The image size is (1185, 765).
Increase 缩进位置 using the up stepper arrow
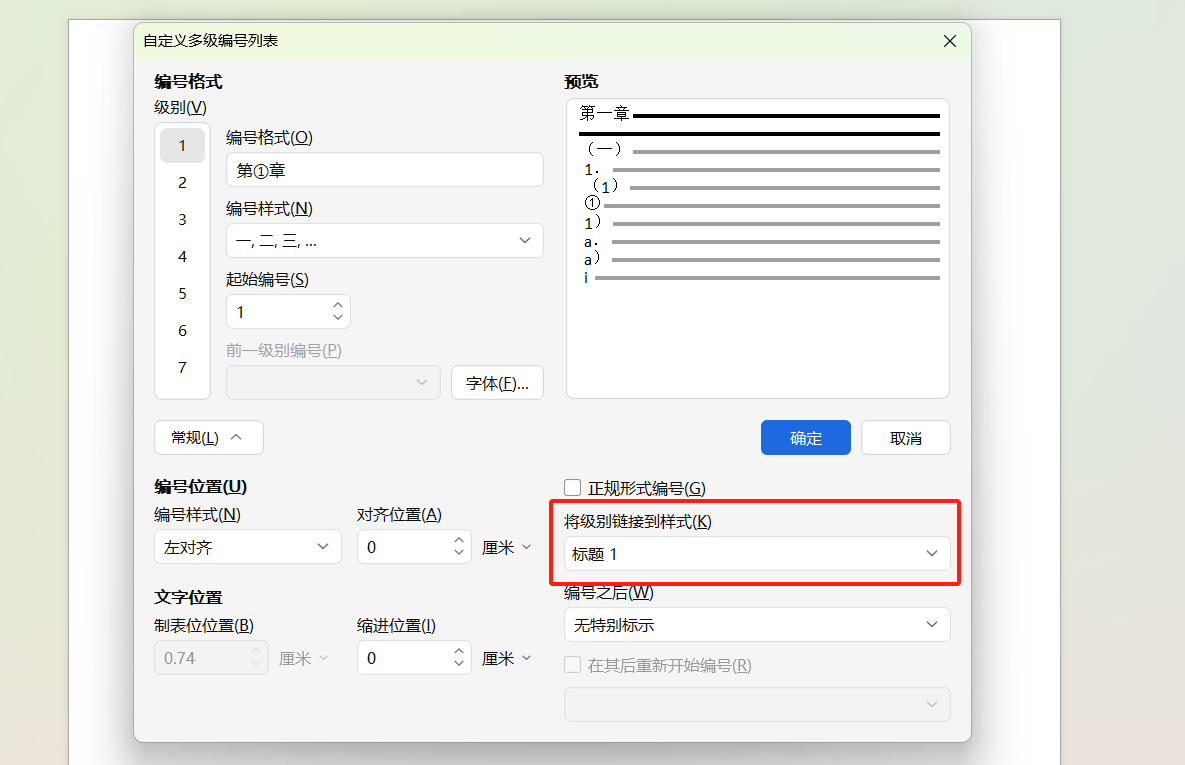point(457,652)
